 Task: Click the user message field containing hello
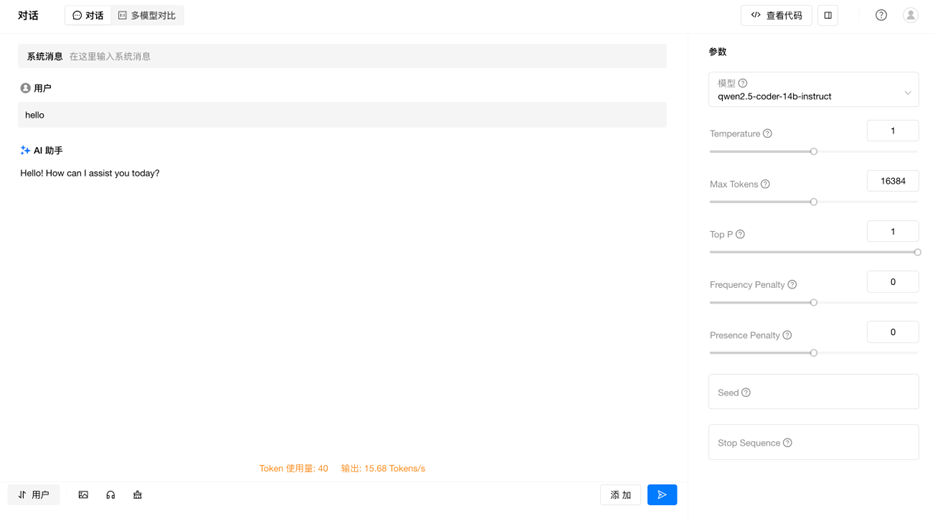tap(342, 114)
